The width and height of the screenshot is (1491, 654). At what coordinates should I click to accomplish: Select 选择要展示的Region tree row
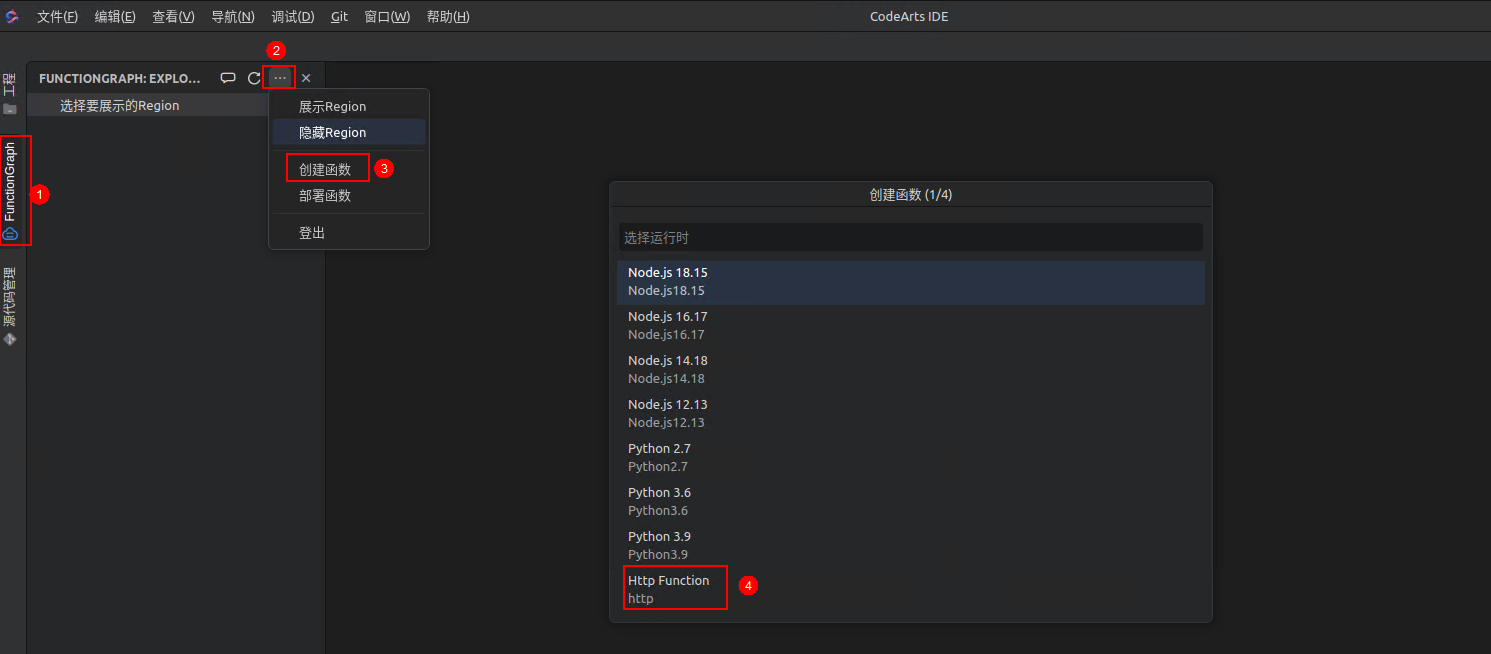pyautogui.click(x=147, y=105)
